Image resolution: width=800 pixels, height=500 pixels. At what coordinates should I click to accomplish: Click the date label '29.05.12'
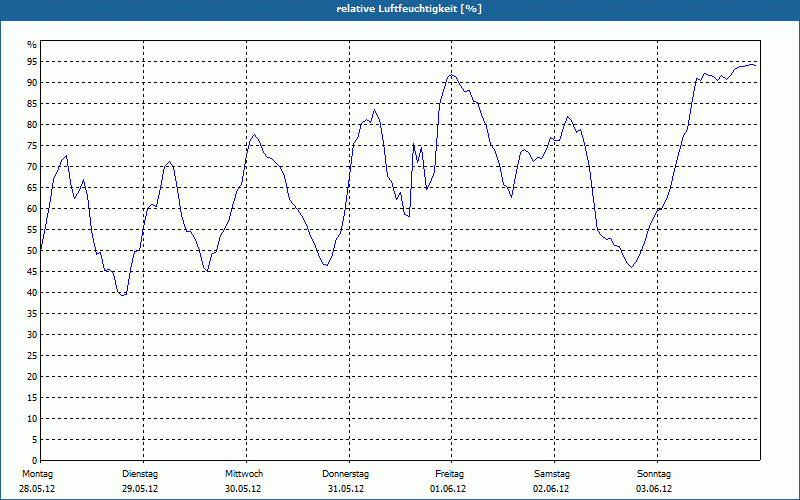click(140, 489)
